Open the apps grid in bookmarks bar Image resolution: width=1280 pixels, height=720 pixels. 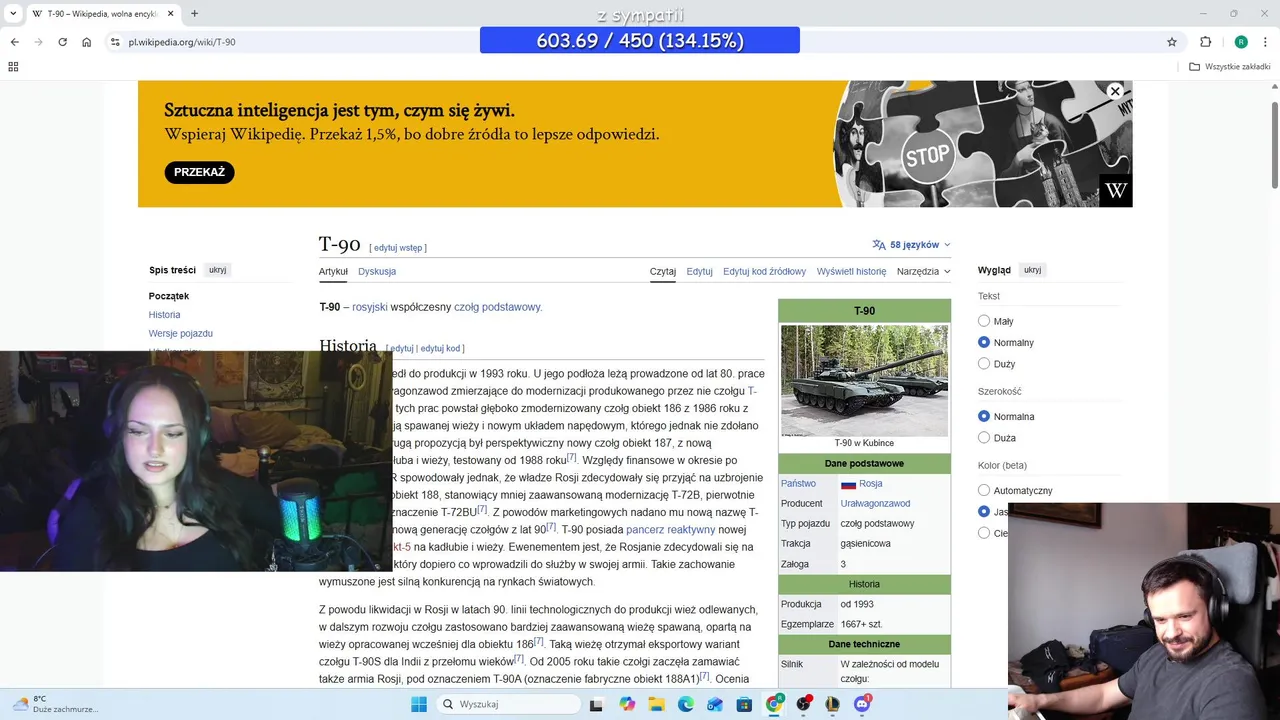pos(13,67)
